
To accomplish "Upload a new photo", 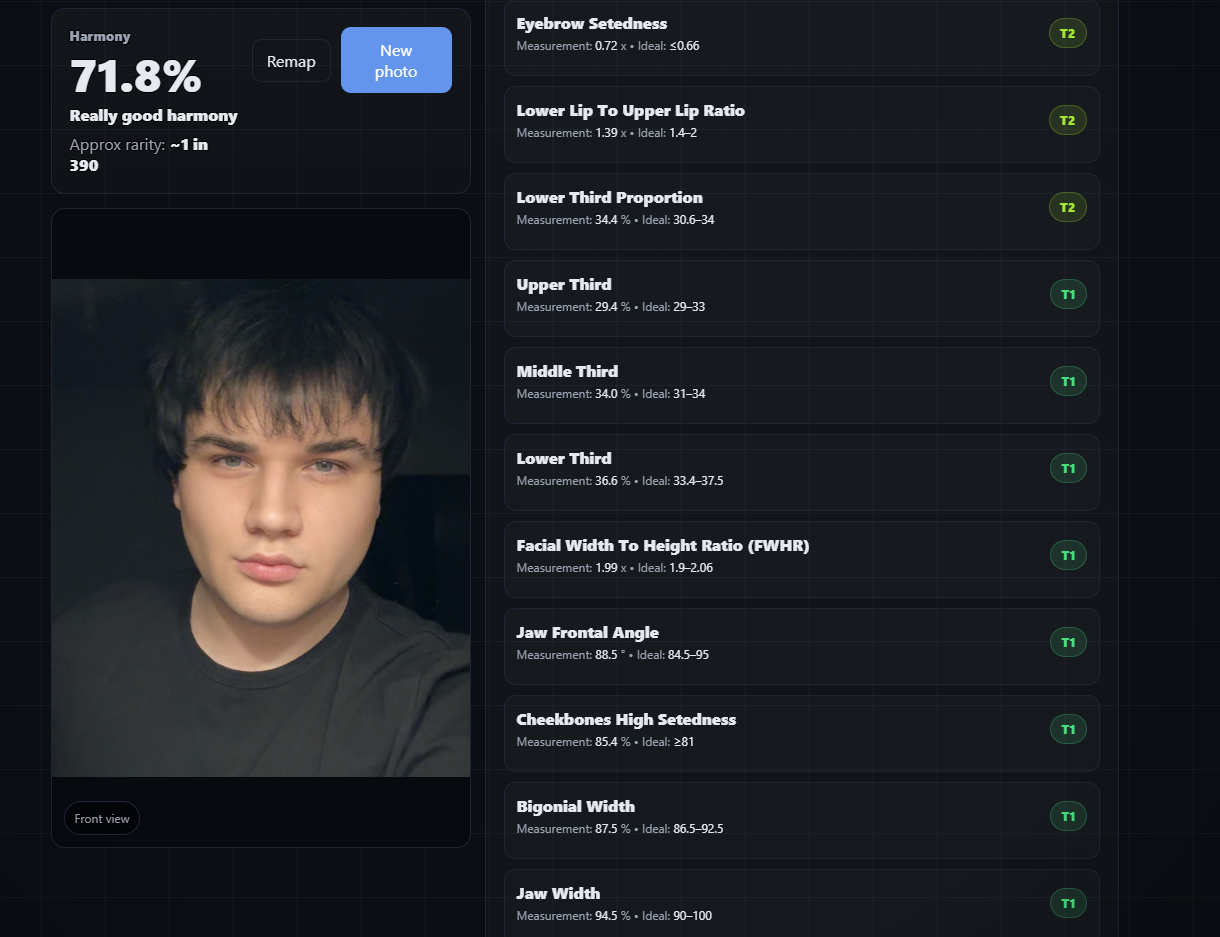I will point(396,60).
